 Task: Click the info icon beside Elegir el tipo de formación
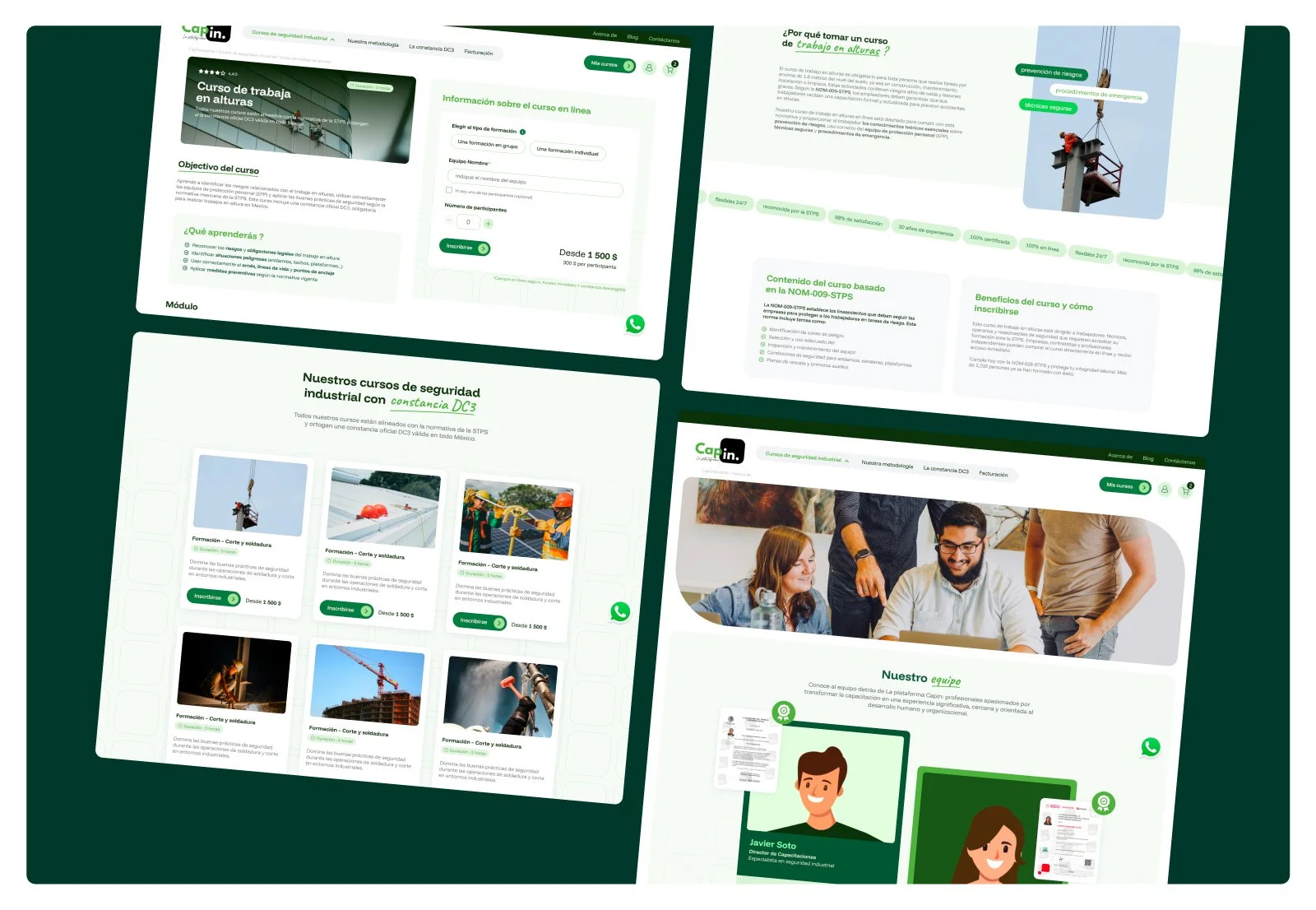[522, 132]
